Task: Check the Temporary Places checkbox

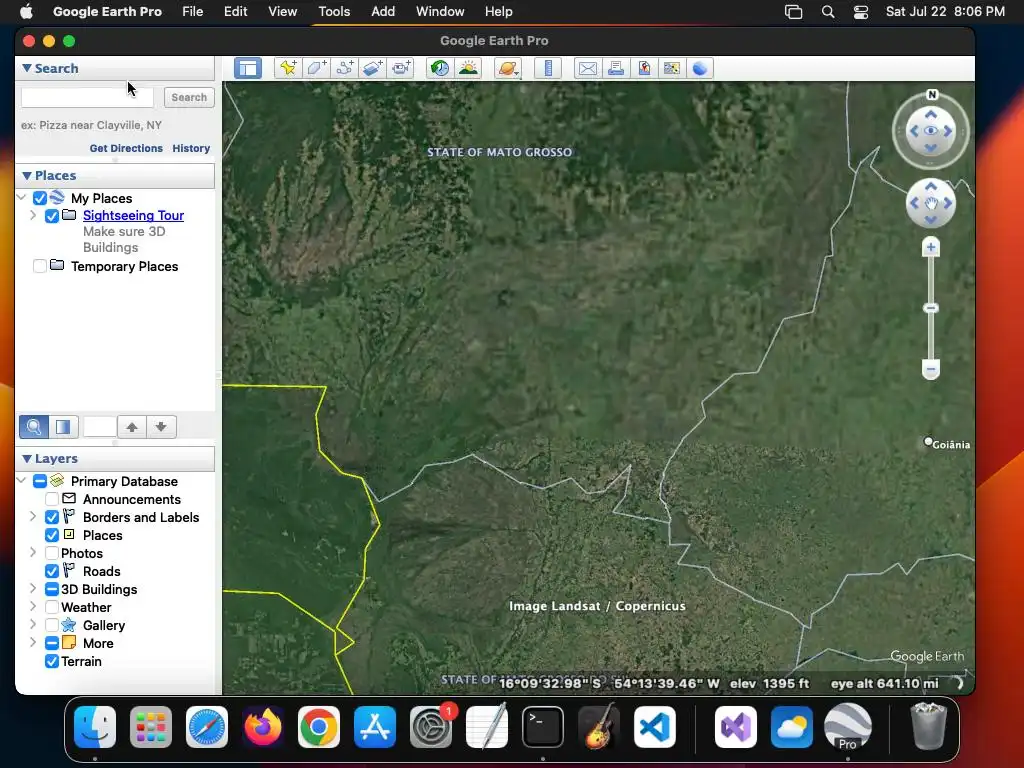Action: [x=40, y=266]
